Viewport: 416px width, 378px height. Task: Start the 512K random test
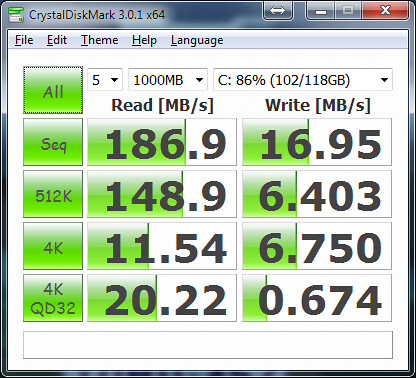coord(53,194)
